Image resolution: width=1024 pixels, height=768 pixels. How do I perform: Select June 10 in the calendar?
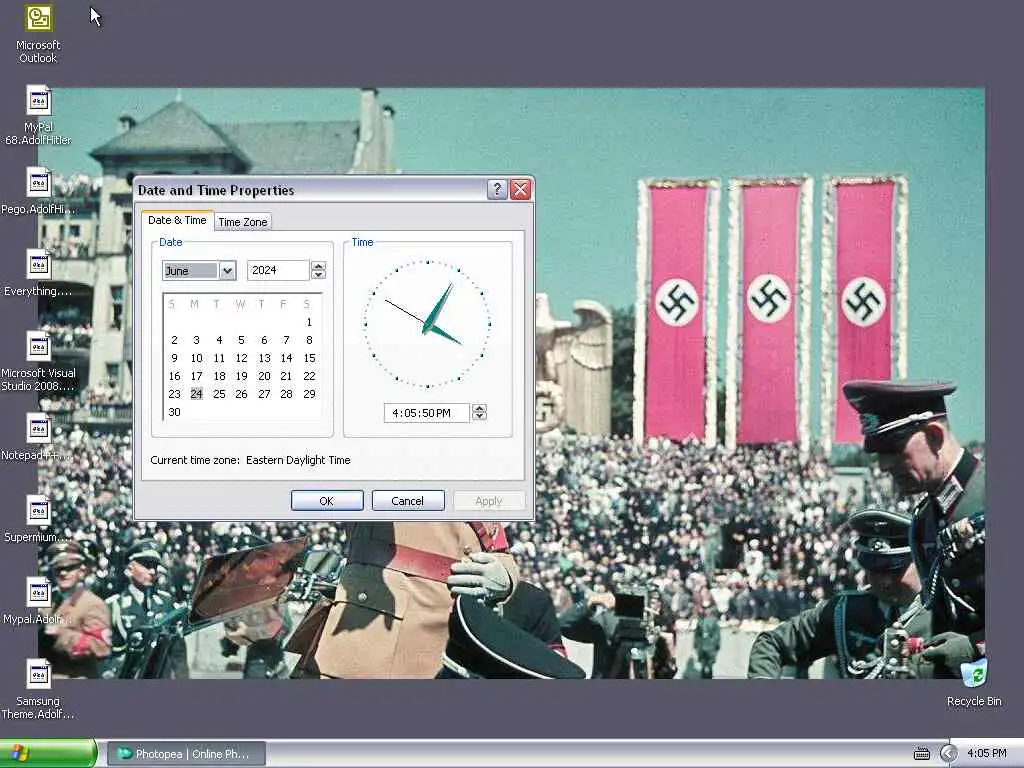tap(197, 358)
